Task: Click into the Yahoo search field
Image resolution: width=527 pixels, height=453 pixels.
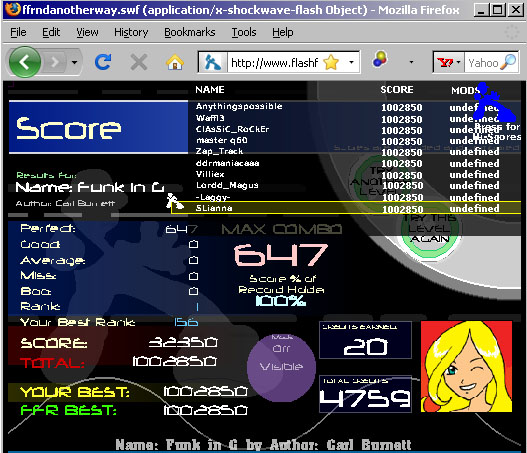Action: [x=483, y=63]
